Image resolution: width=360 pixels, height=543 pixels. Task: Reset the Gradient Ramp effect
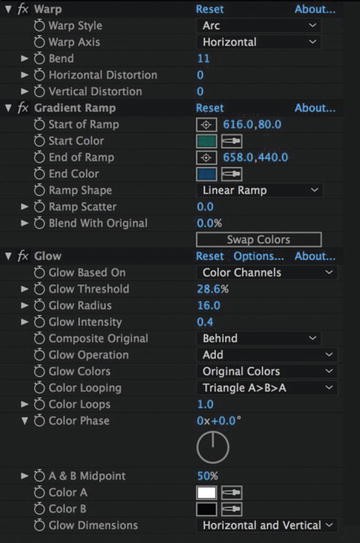coord(210,108)
